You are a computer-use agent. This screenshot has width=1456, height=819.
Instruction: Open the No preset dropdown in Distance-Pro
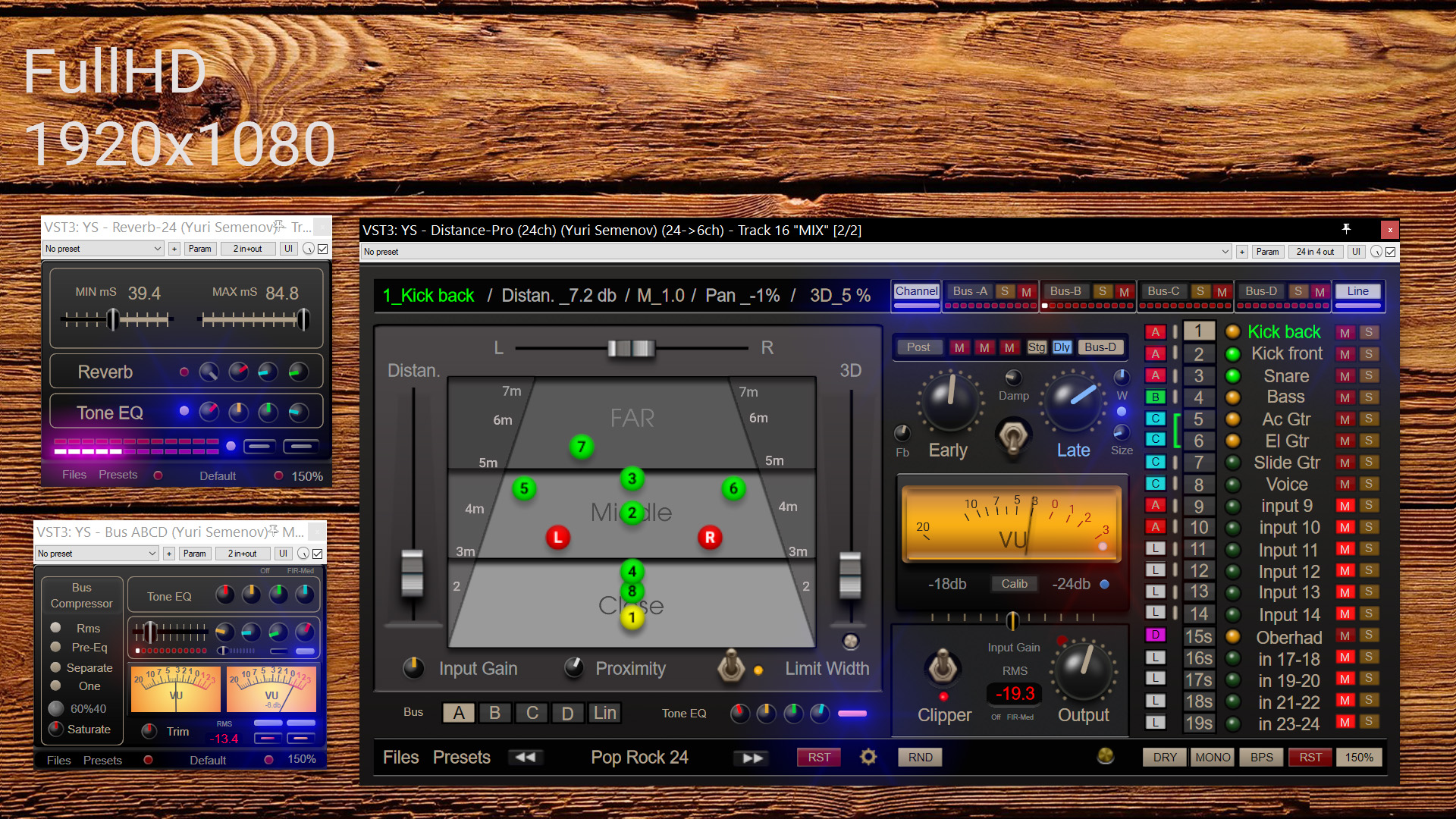point(796,252)
